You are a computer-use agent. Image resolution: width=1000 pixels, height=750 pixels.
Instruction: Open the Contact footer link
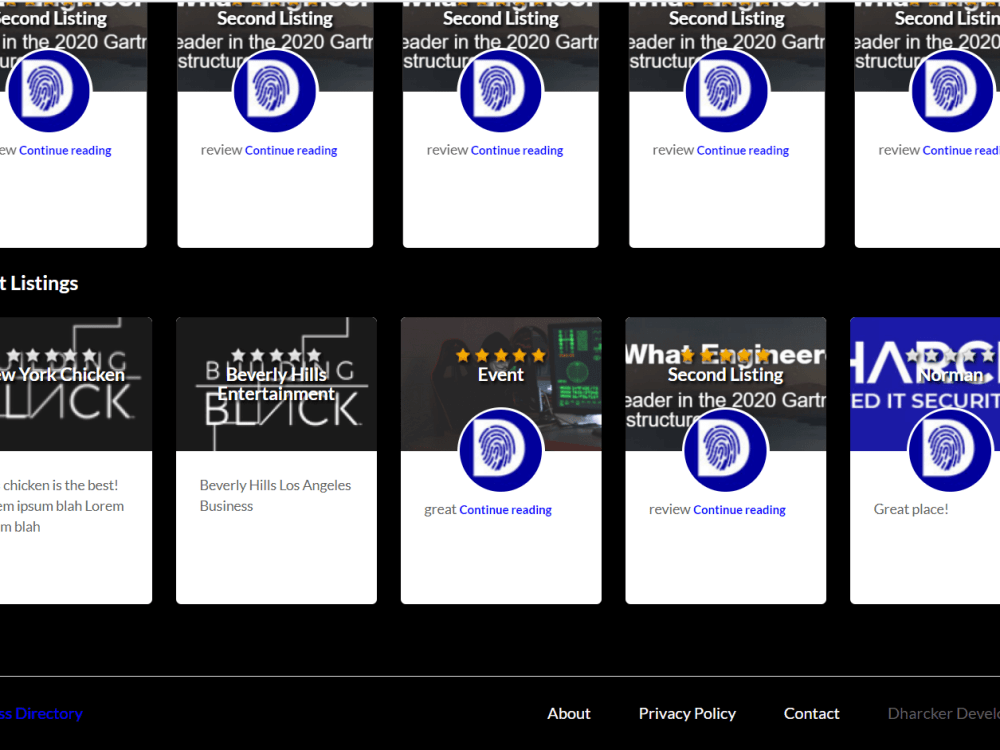pos(811,714)
